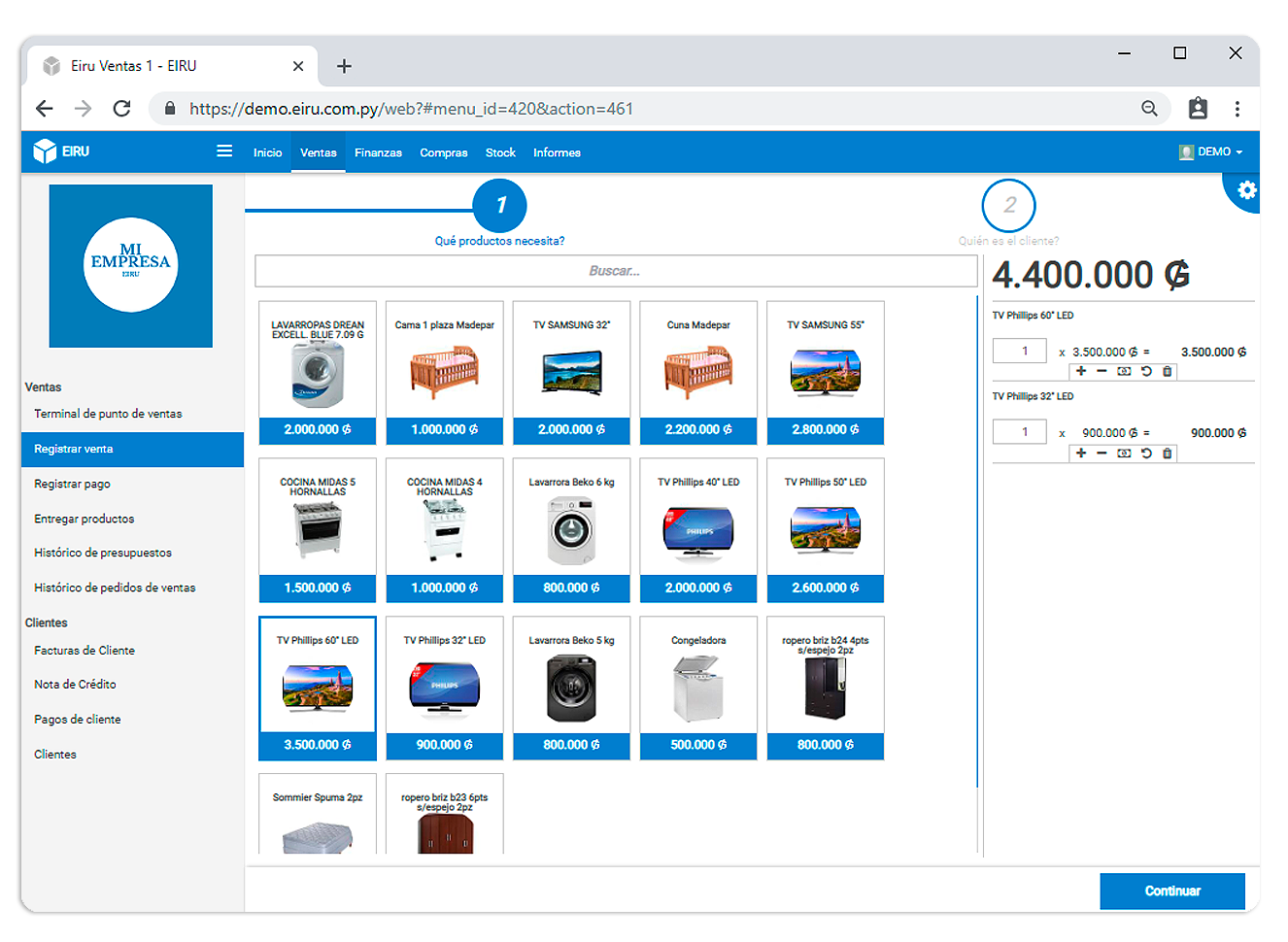Viewport: 1288px width, 942px height.
Task: Click quantity field for TV Phillips 32" LED
Action: pos(1020,431)
